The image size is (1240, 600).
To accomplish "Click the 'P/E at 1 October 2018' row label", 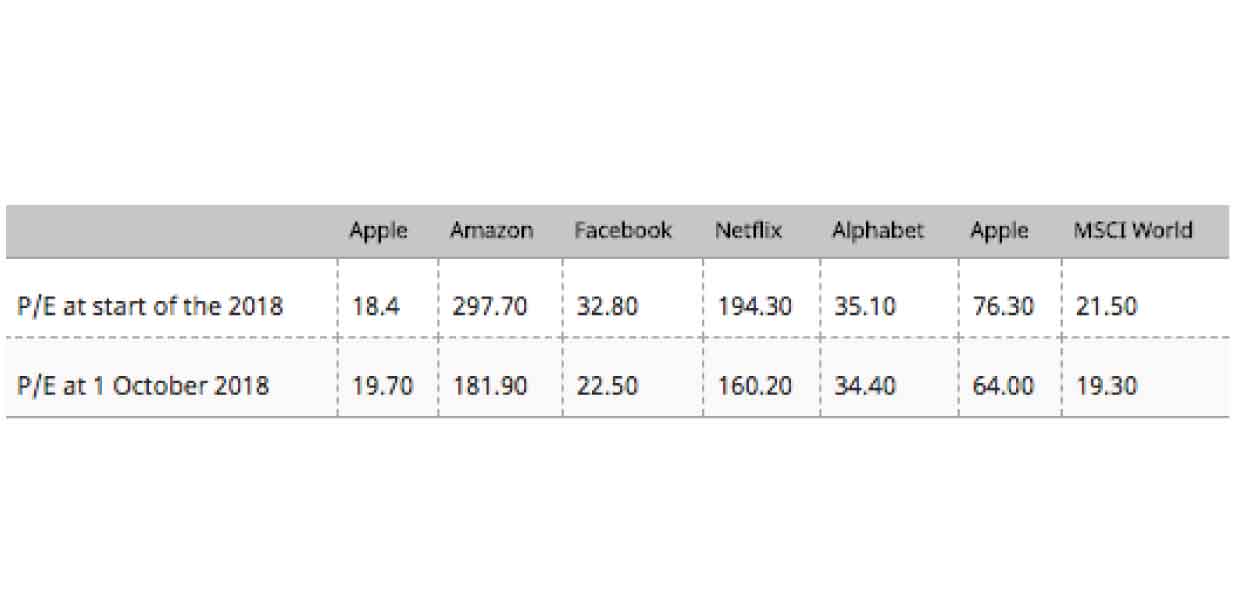I will coord(143,386).
